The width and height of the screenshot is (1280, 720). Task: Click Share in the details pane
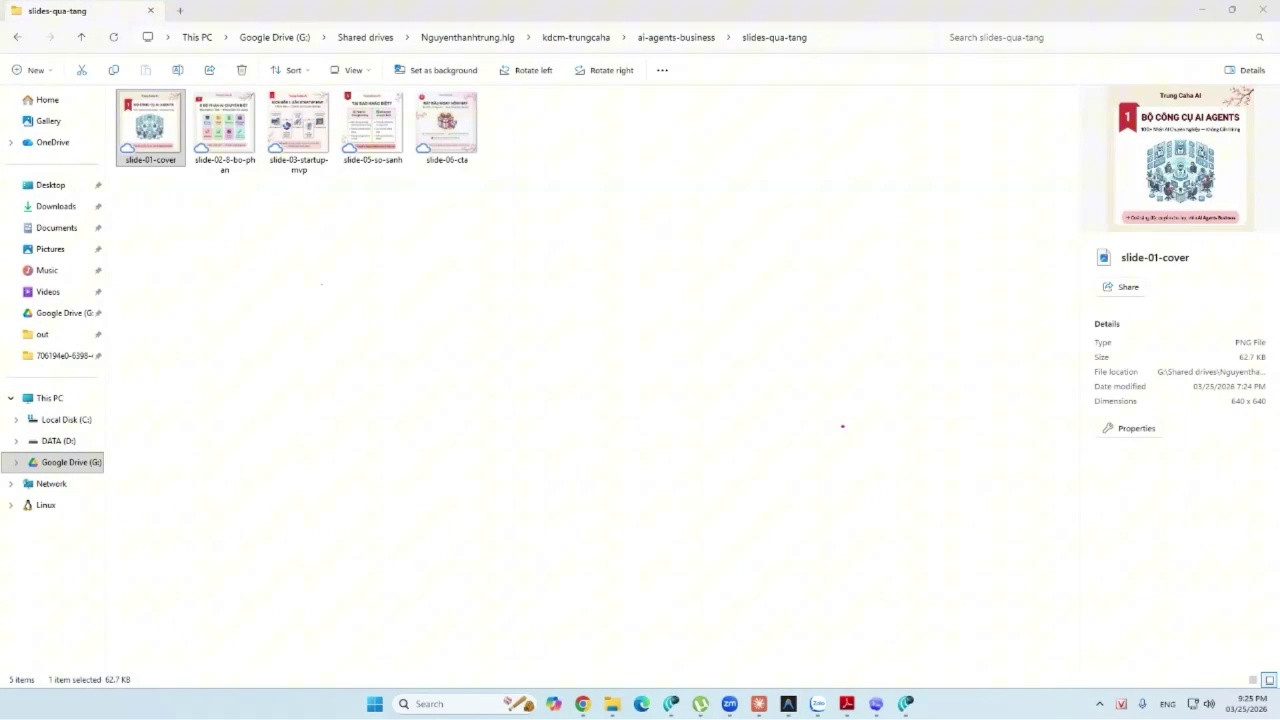(1120, 287)
